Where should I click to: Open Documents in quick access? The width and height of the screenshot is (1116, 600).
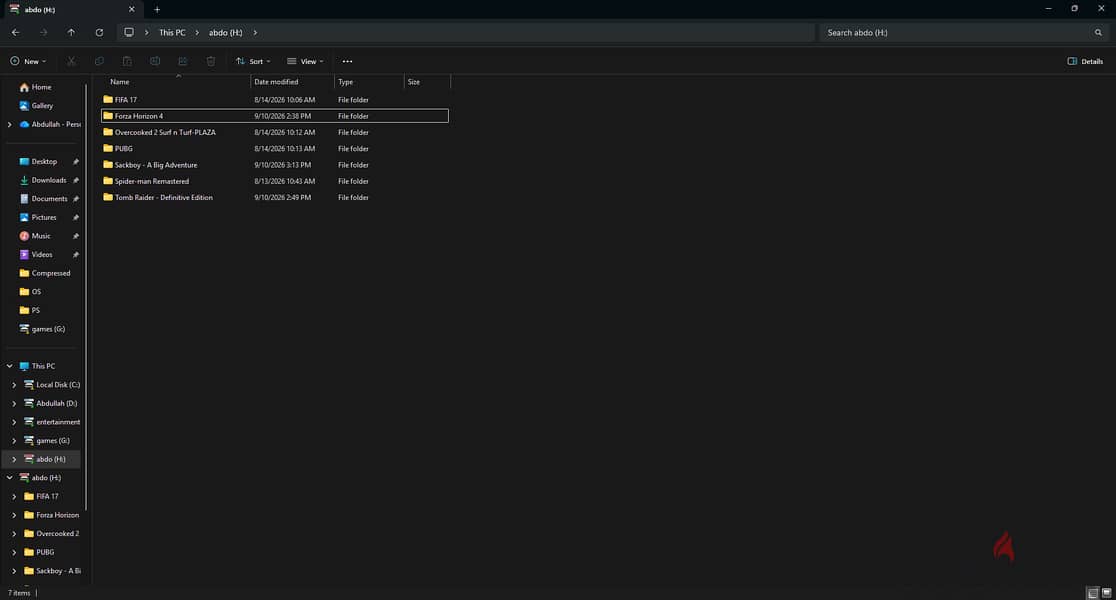tap(44, 199)
